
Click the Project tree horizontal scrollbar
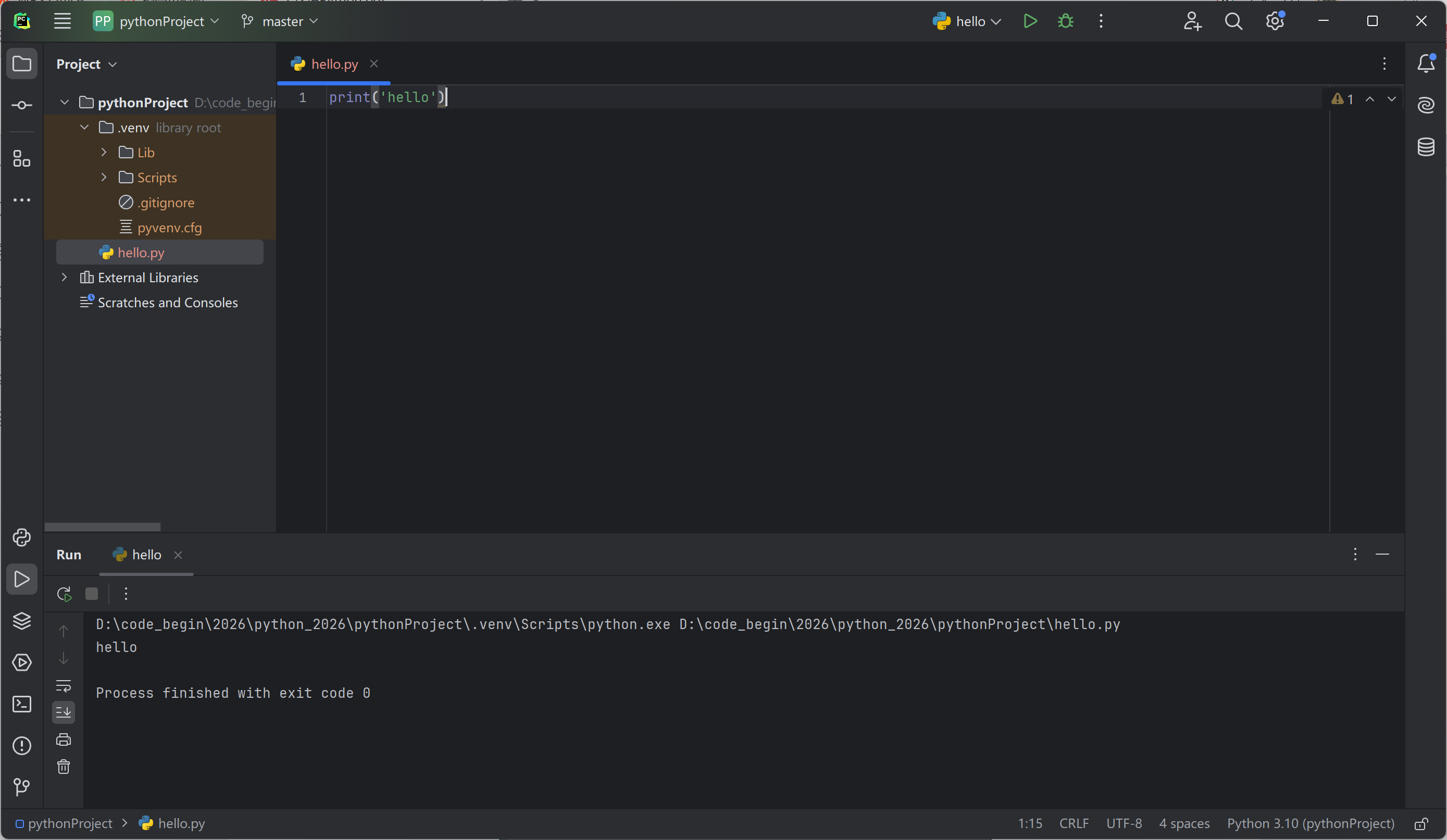[102, 527]
